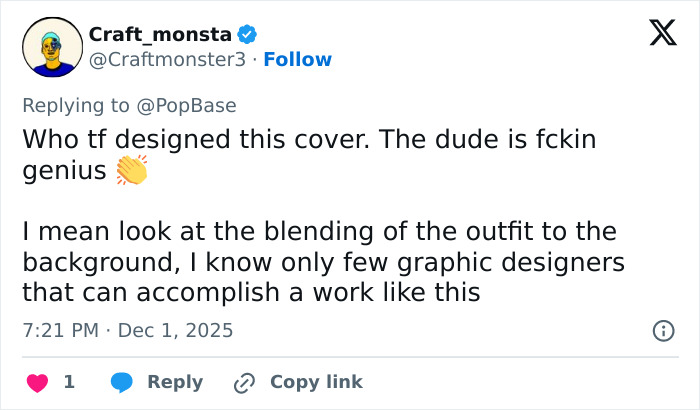Click the clapping hands emoji
700x410 pixels.
click(131, 171)
